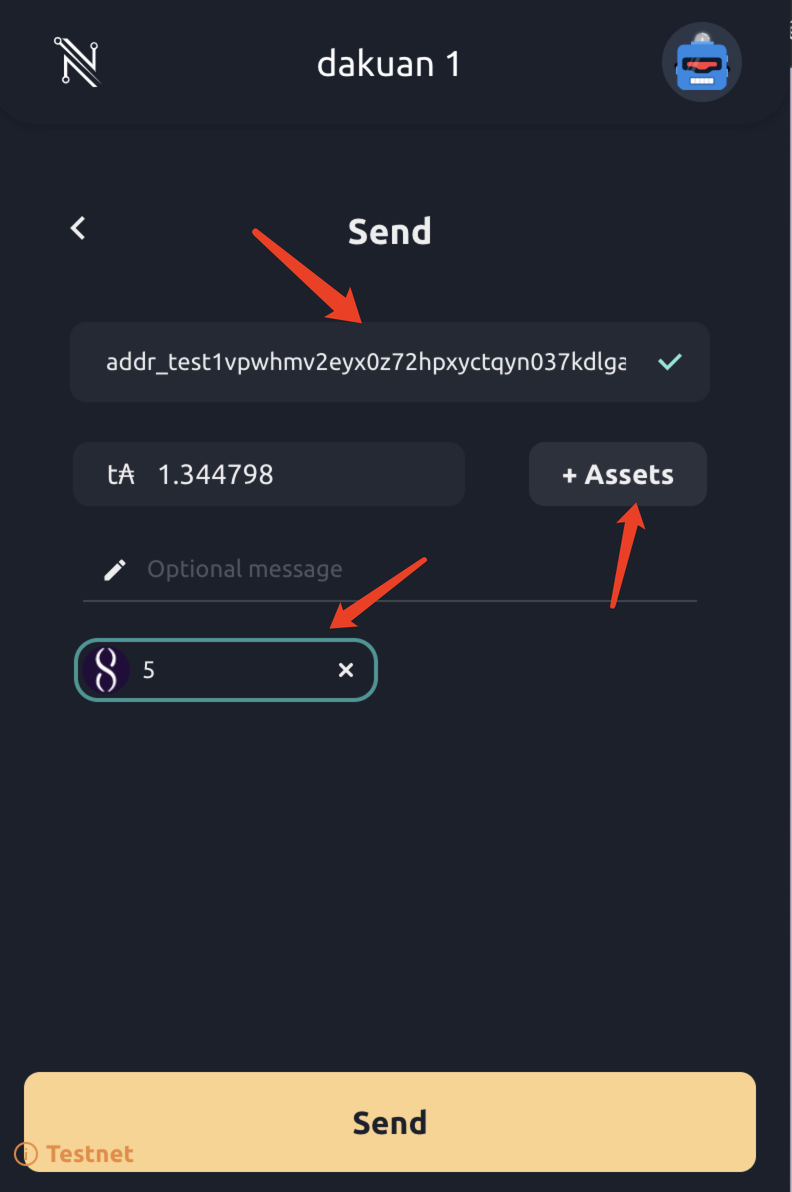
Task: Remove the selected asset with X
Action: click(346, 670)
